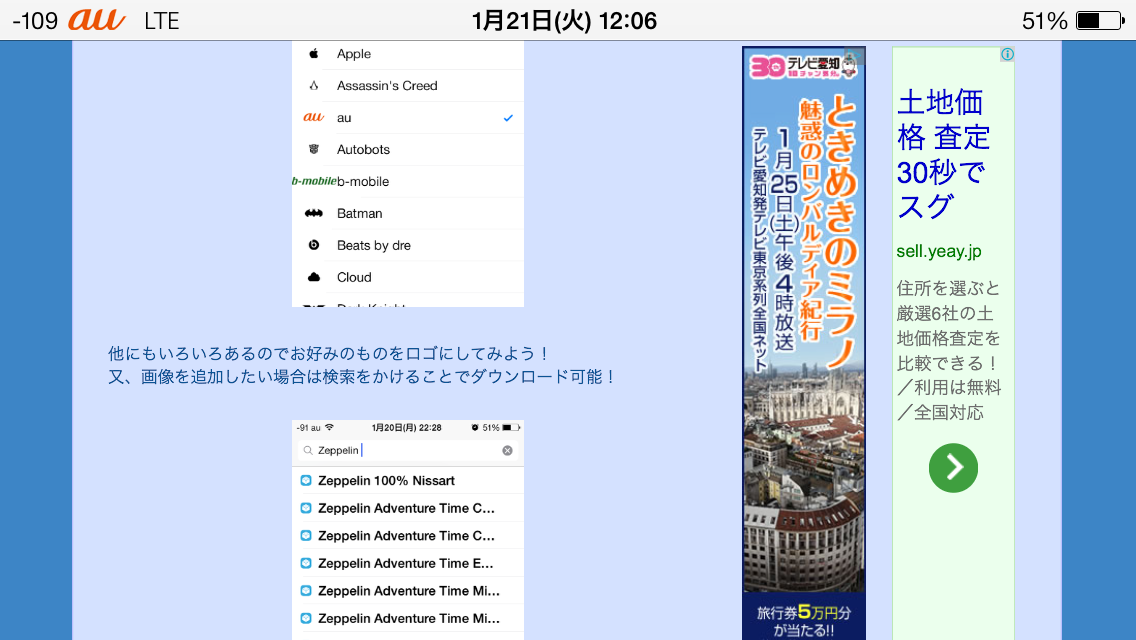The image size is (1136, 640).
Task: Select the Autobots list entry
Action: tap(408, 149)
